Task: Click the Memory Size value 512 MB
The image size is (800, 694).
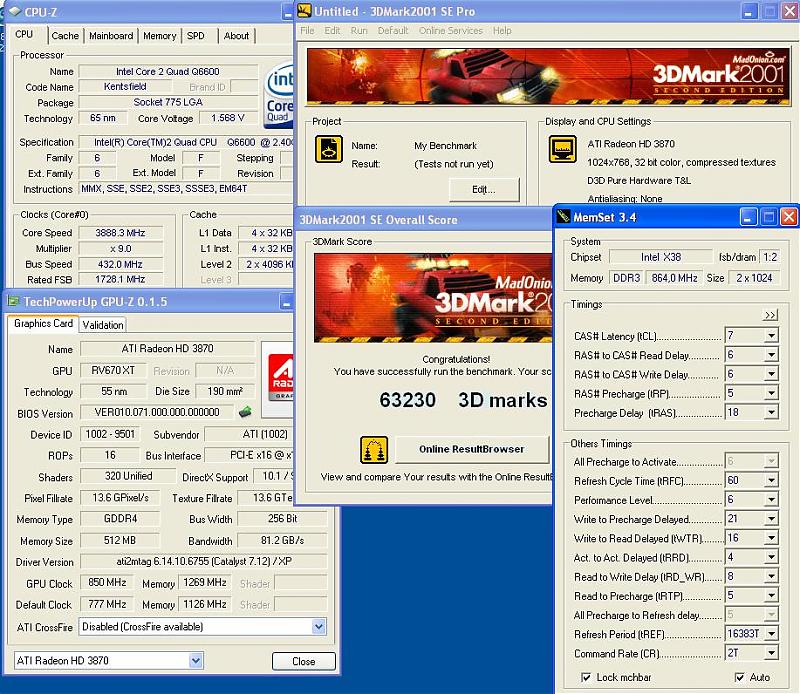Action: (x=120, y=540)
